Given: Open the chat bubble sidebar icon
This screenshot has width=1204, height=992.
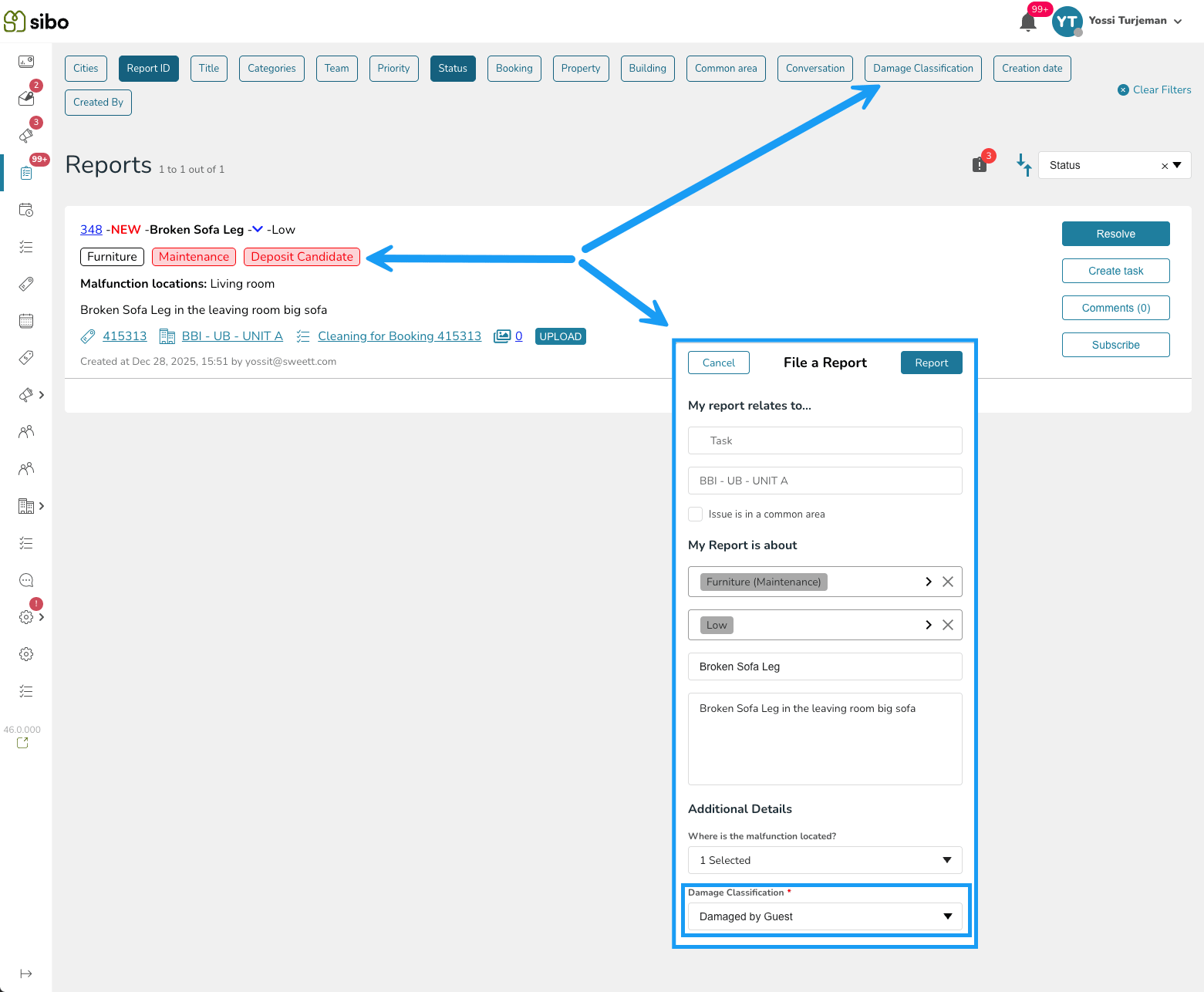Looking at the screenshot, I should pyautogui.click(x=26, y=580).
